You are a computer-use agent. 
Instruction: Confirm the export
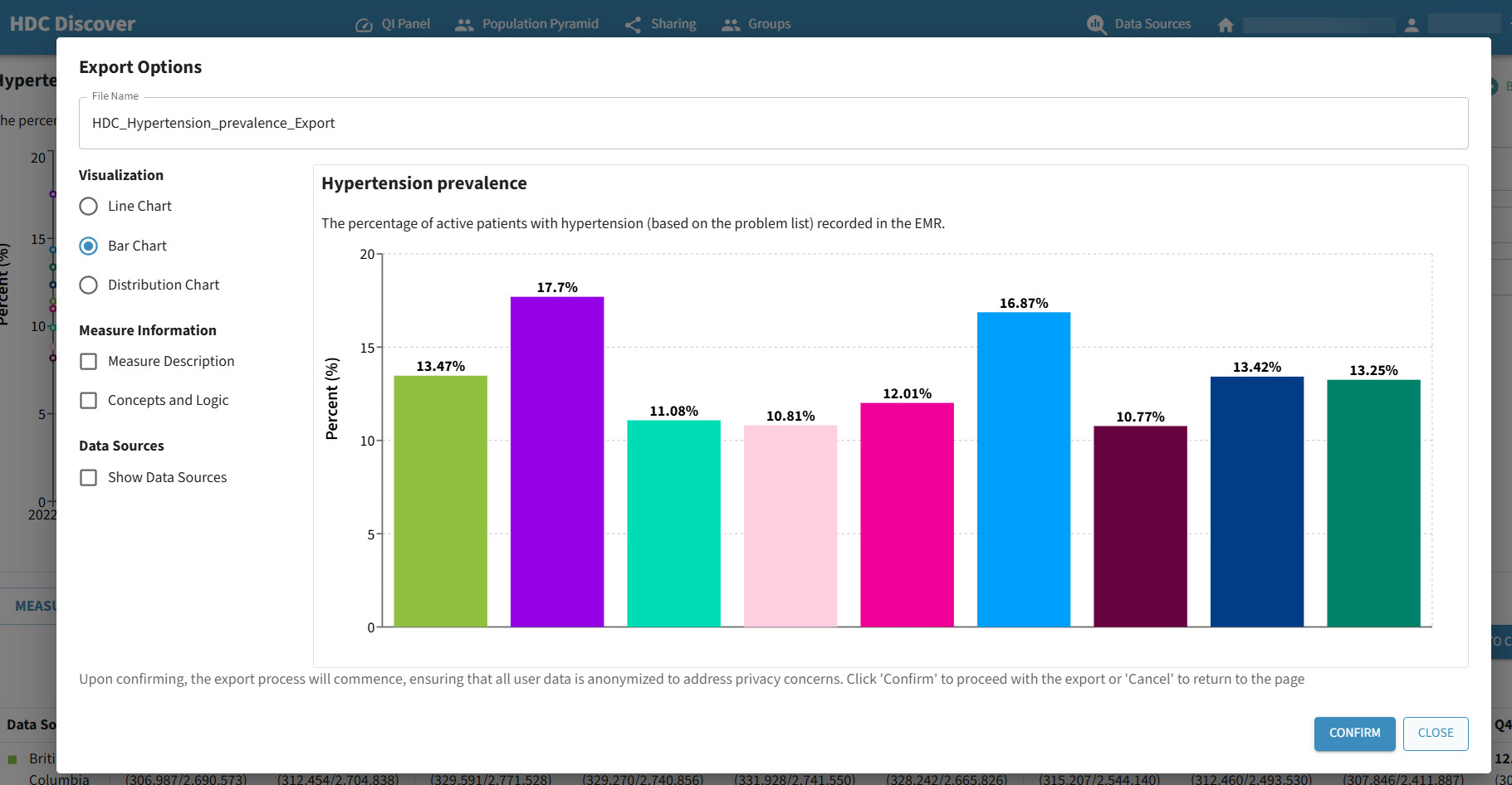tap(1354, 734)
